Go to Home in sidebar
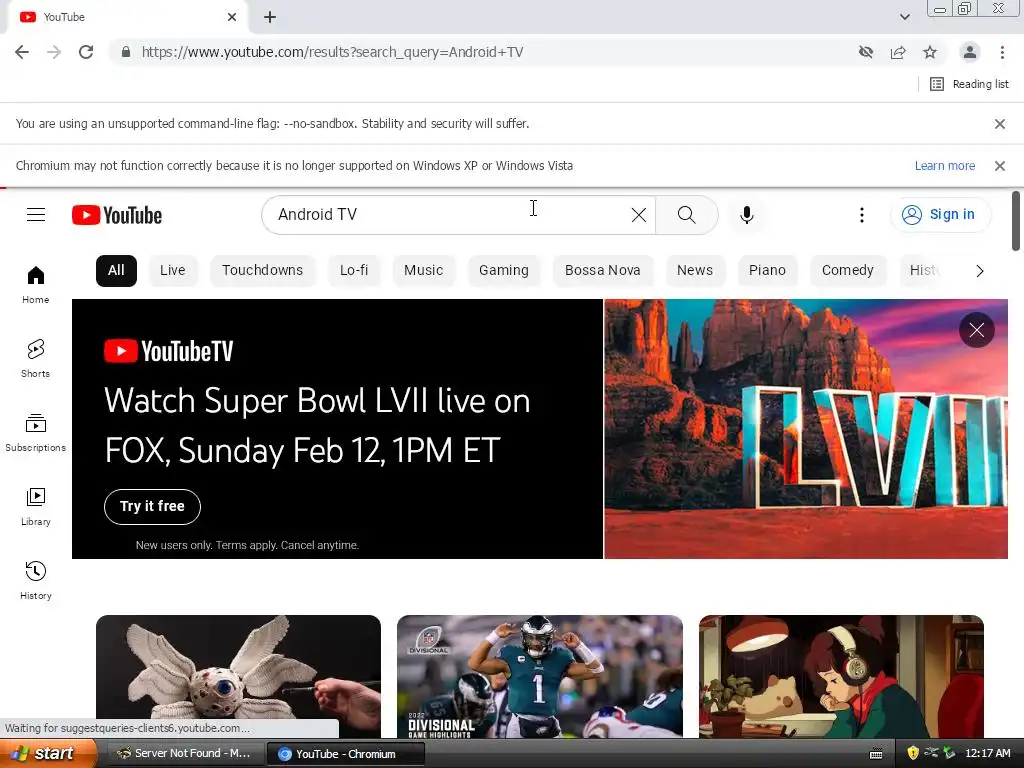 coord(36,285)
